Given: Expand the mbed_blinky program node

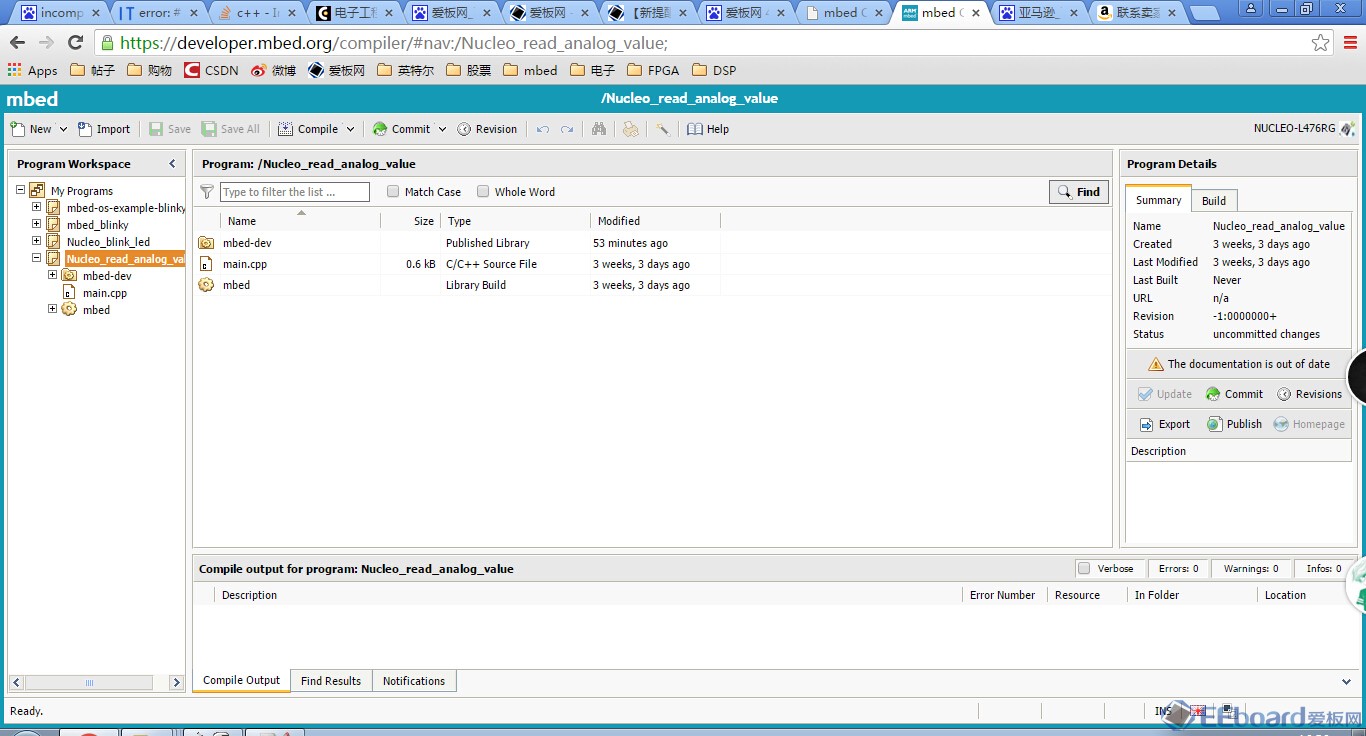Looking at the screenshot, I should pos(37,224).
